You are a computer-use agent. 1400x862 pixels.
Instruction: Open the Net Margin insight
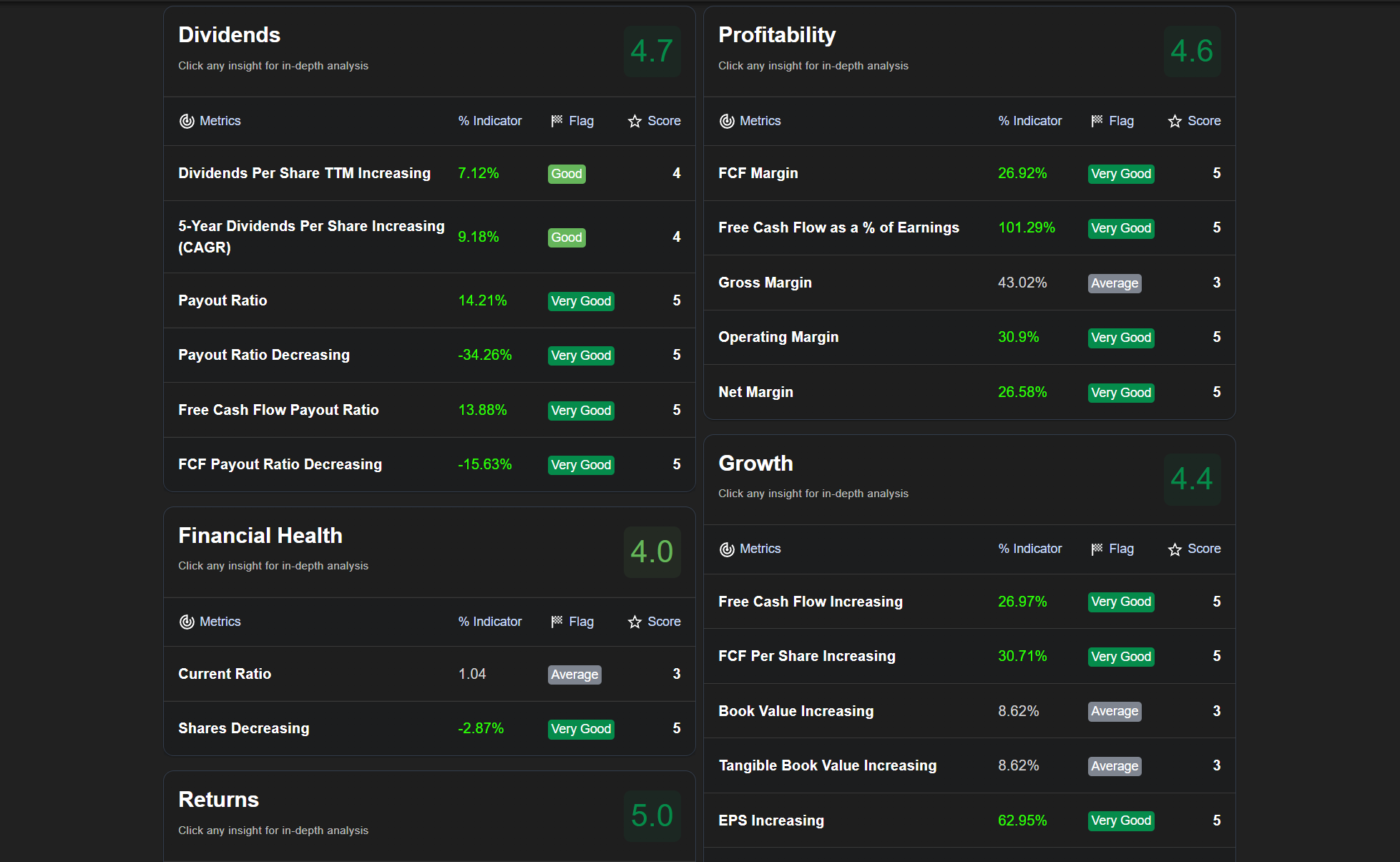coord(969,392)
